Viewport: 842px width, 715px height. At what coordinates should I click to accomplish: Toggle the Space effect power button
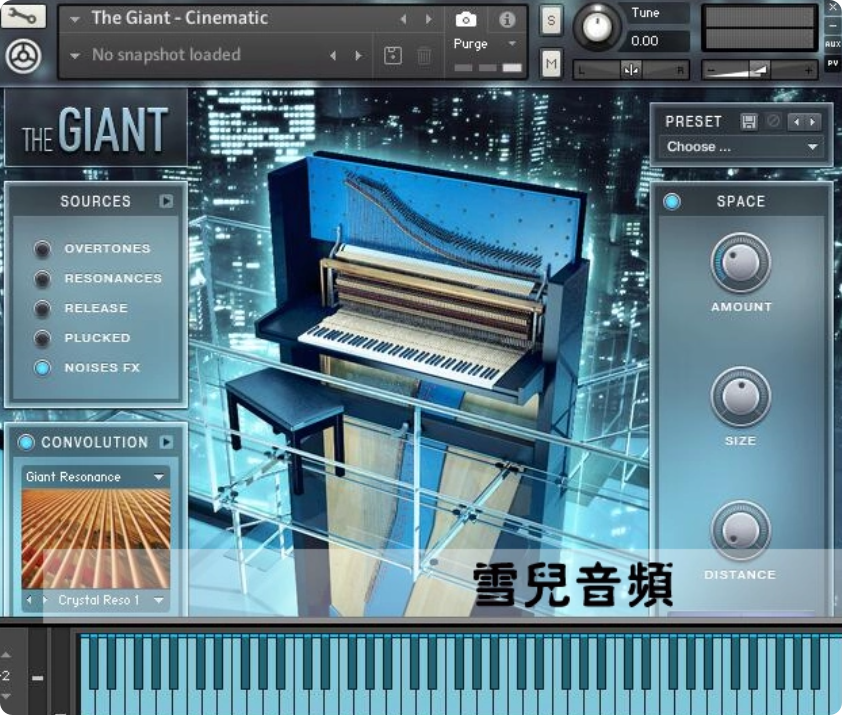[x=672, y=201]
